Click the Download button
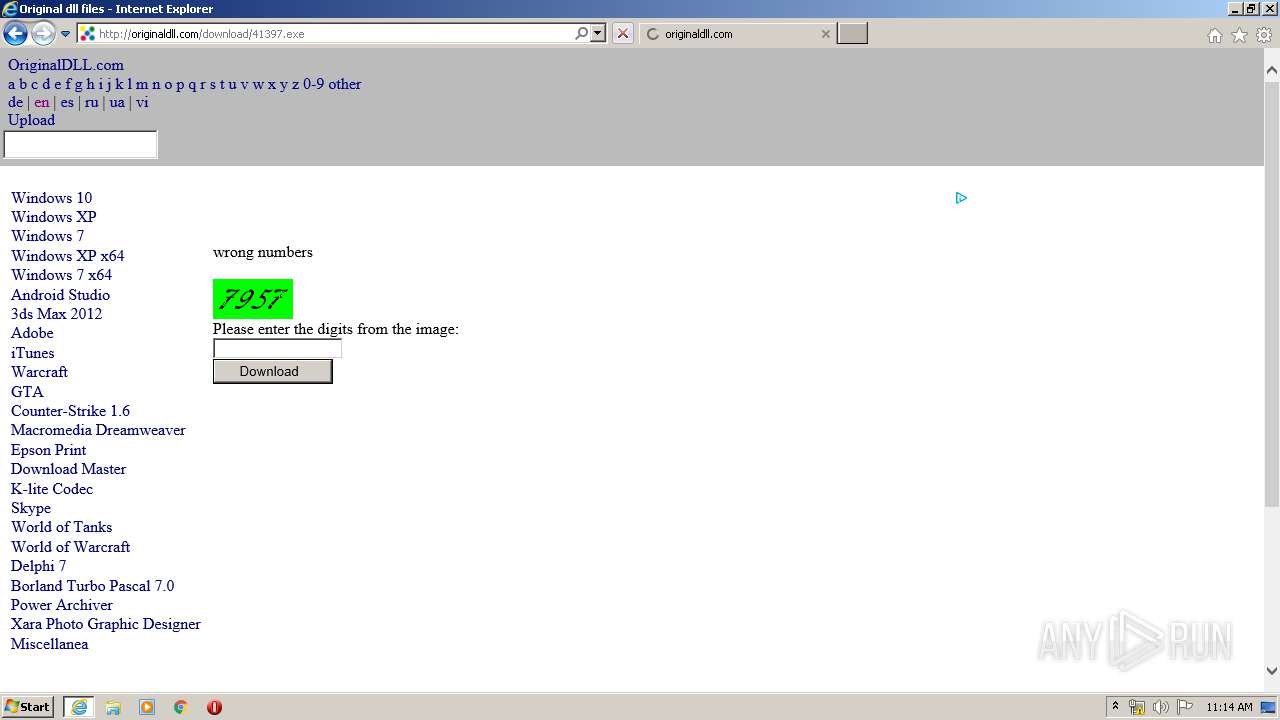Image resolution: width=1280 pixels, height=720 pixels. 272,371
